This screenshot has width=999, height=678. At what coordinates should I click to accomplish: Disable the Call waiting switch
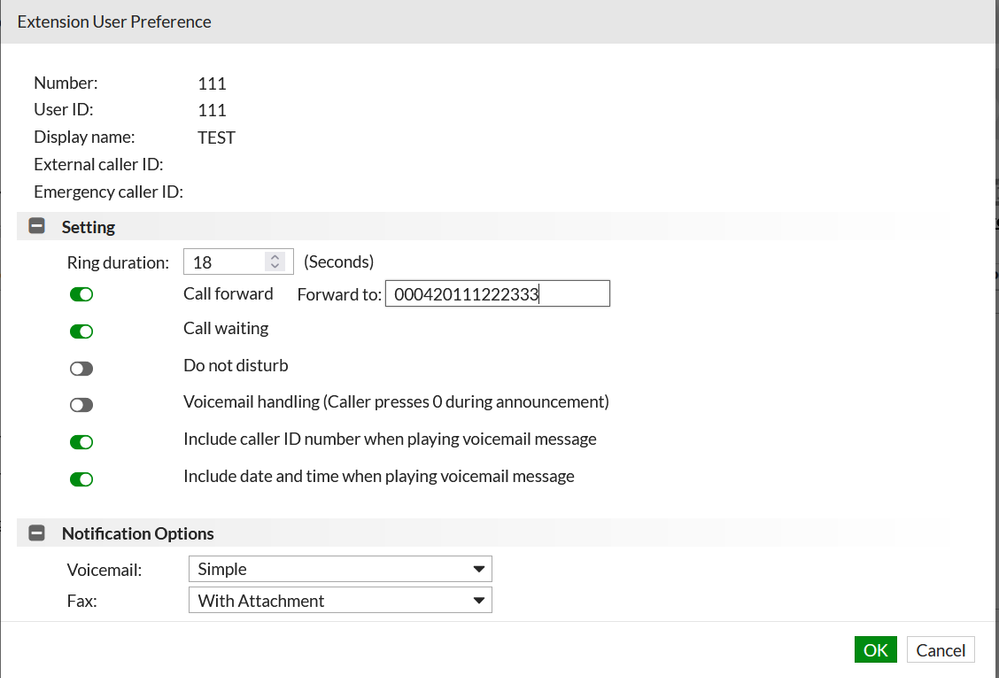click(81, 331)
